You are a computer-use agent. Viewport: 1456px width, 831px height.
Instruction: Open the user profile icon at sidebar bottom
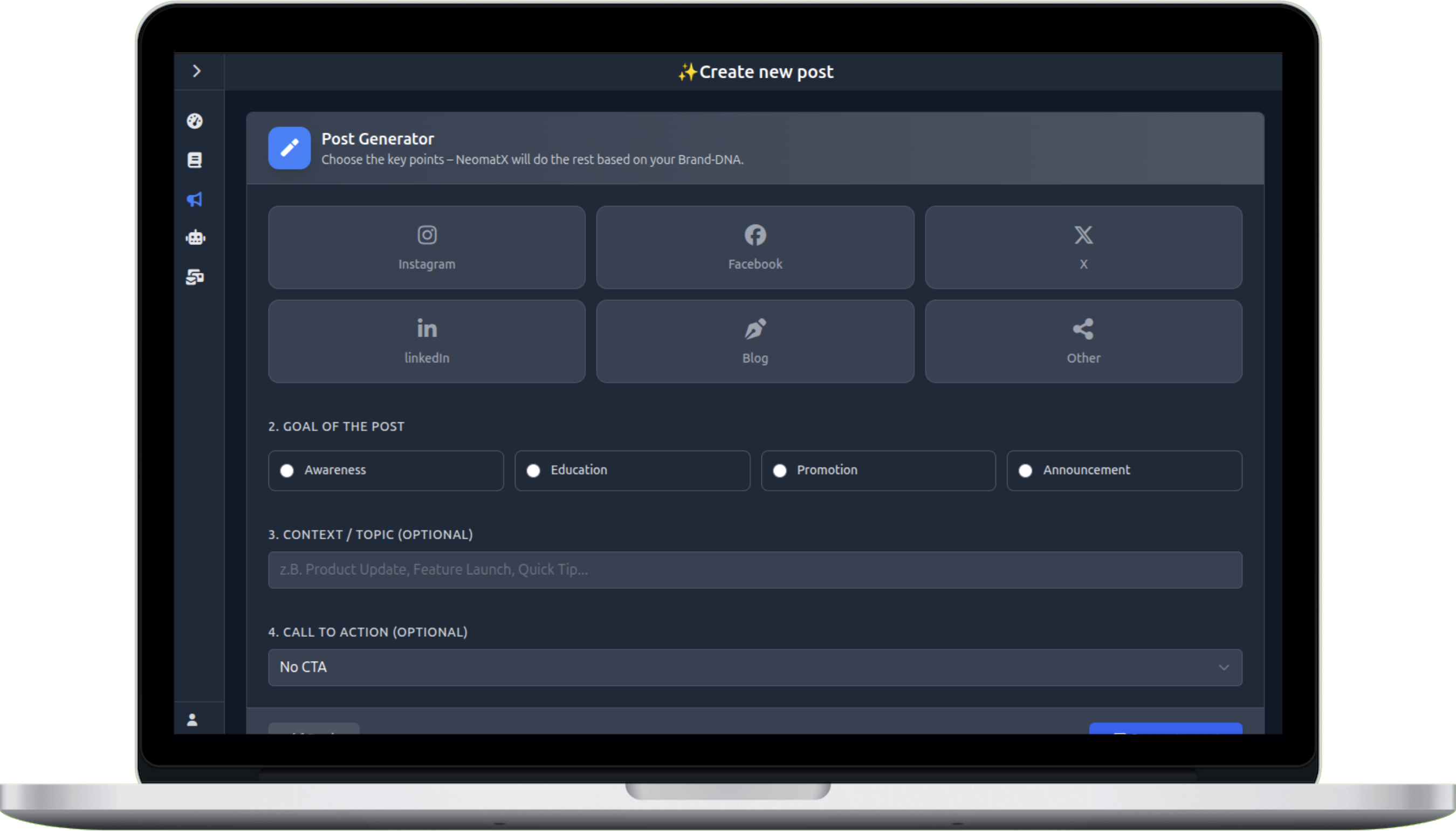pyautogui.click(x=192, y=720)
